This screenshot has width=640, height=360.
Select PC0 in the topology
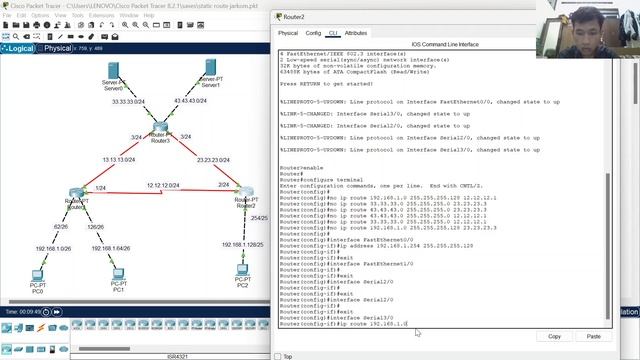coord(38,276)
